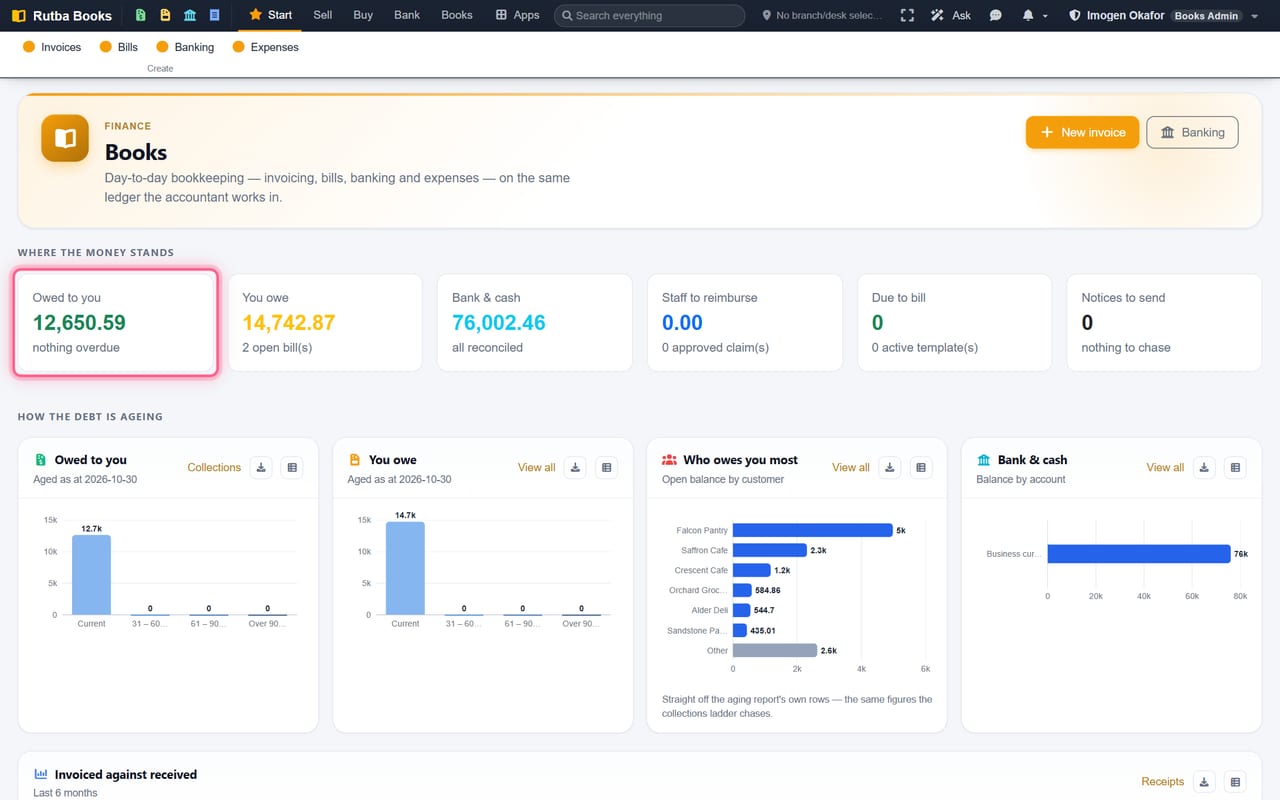Select Expenses in the Create ribbon
1280x800 pixels.
pyautogui.click(x=265, y=47)
